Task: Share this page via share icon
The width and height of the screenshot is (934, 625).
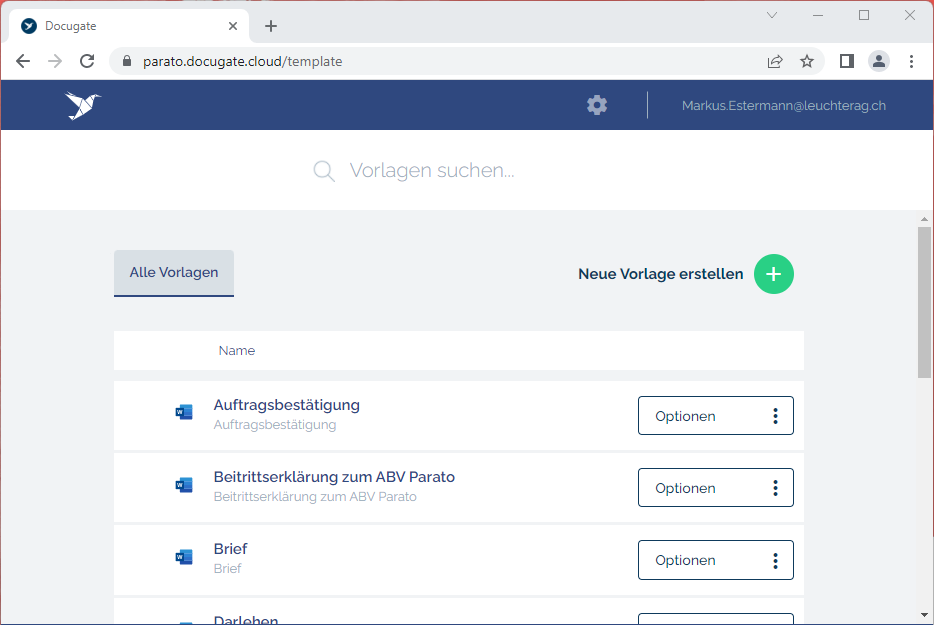Action: (775, 61)
